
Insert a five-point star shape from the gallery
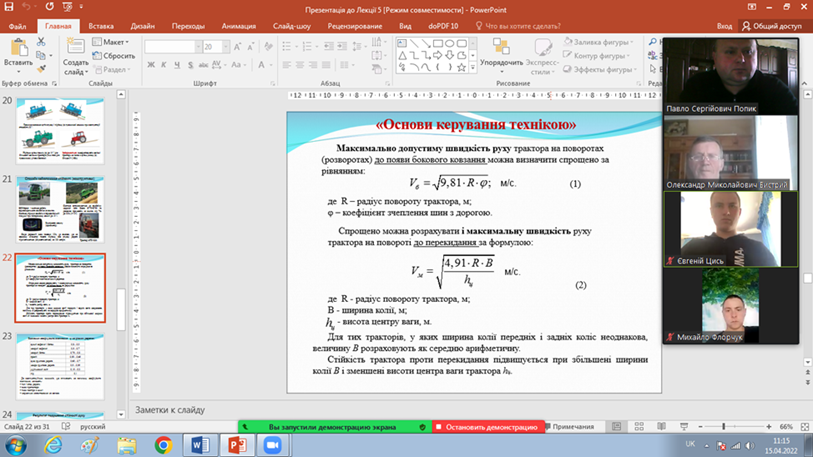click(x=461, y=67)
